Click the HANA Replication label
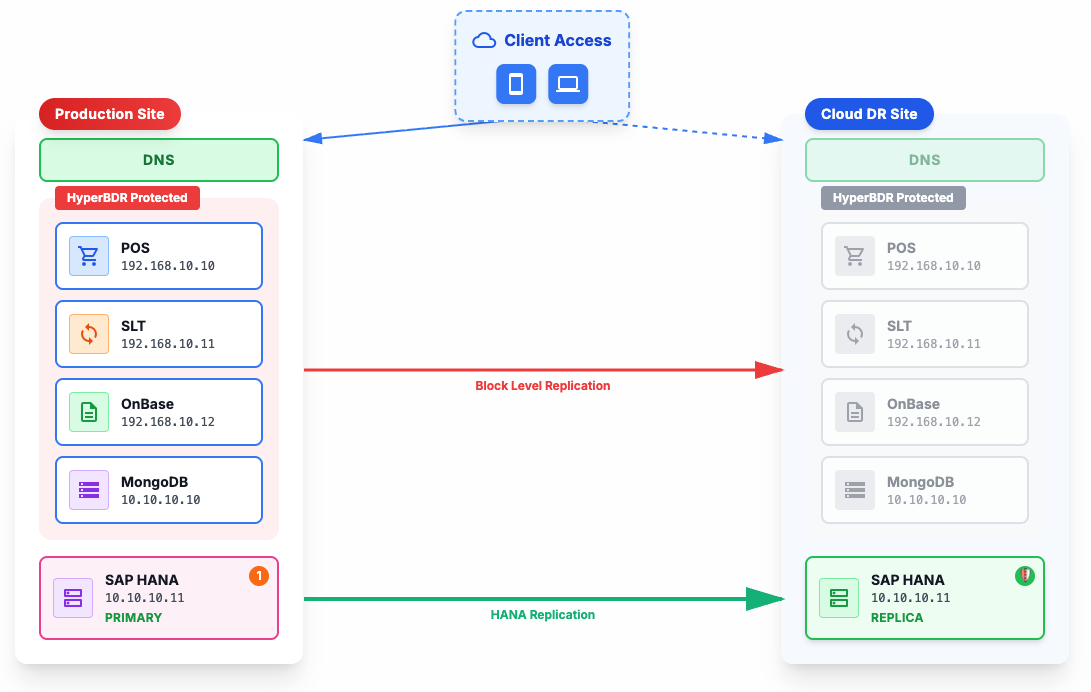Screen dimensions: 1091x692 [x=542, y=615]
